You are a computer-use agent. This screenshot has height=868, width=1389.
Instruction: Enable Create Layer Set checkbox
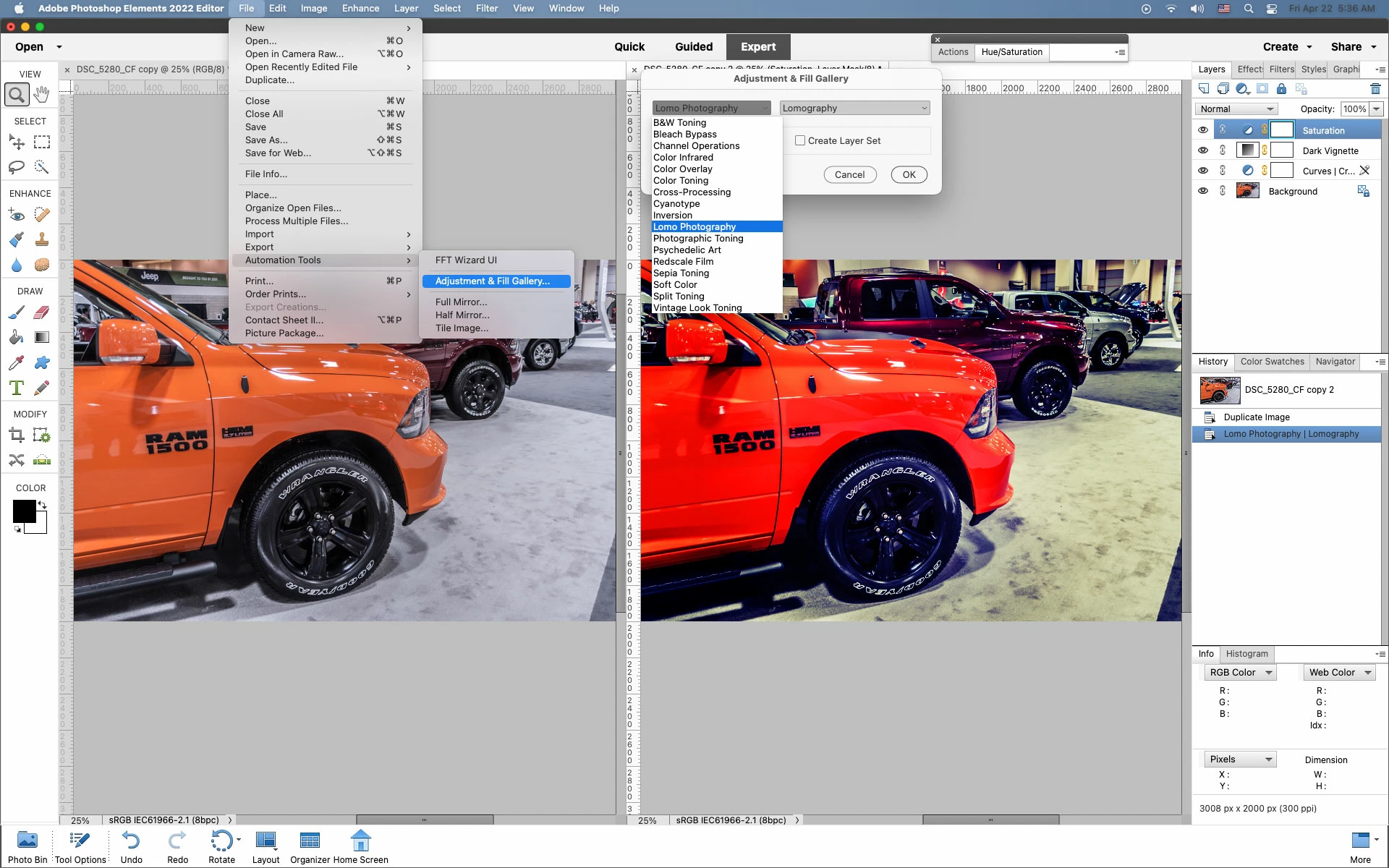pos(800,141)
